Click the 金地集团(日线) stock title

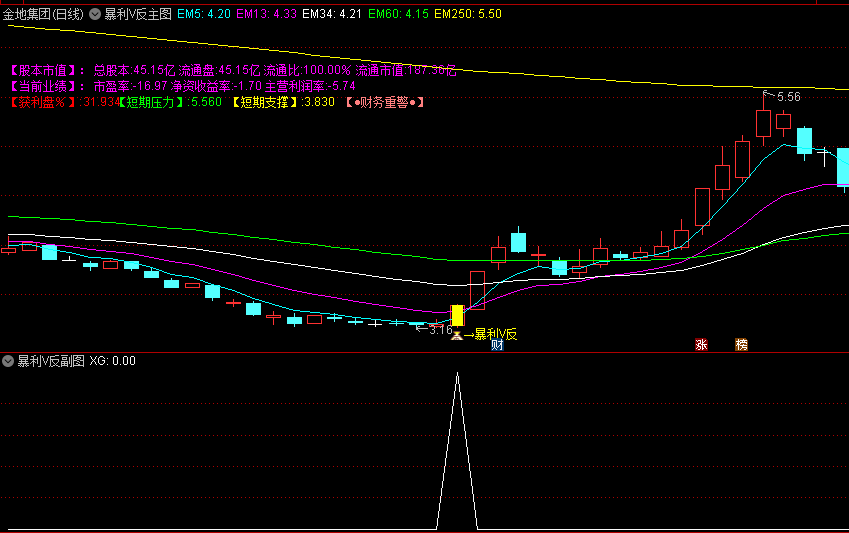[x=43, y=14]
